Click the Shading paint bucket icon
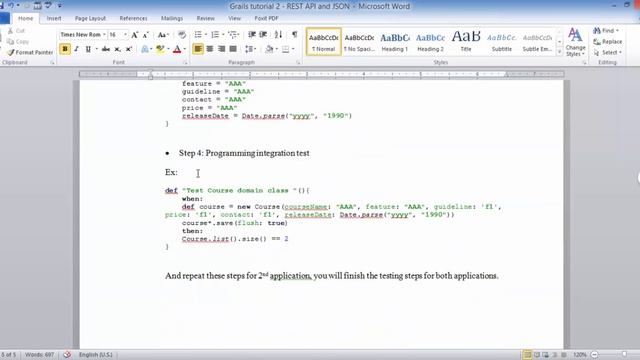The width and height of the screenshot is (640, 360). (269, 49)
